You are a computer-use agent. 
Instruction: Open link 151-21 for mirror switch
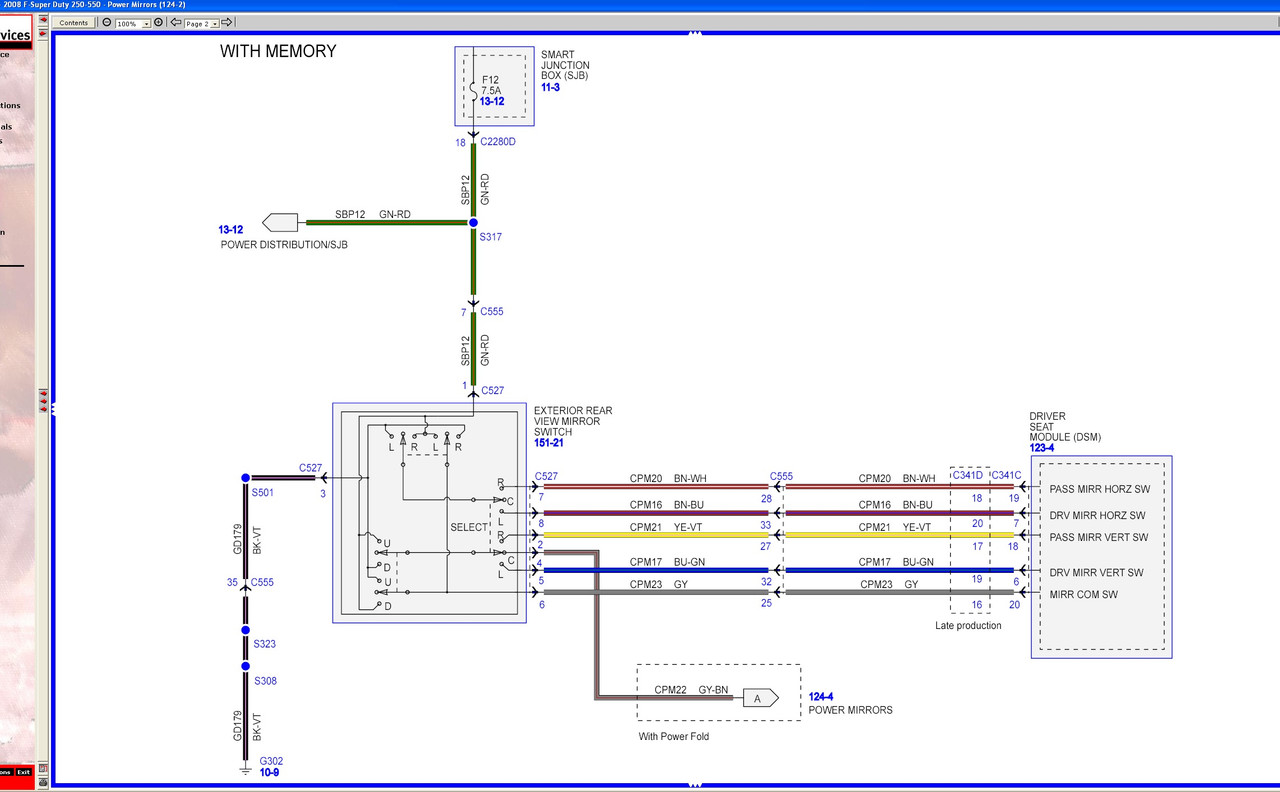[x=550, y=443]
